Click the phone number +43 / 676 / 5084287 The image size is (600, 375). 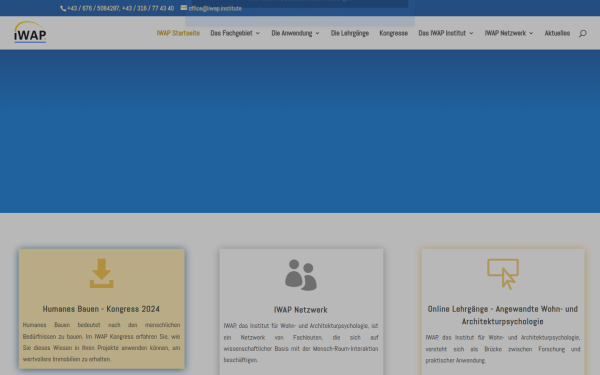tap(93, 8)
